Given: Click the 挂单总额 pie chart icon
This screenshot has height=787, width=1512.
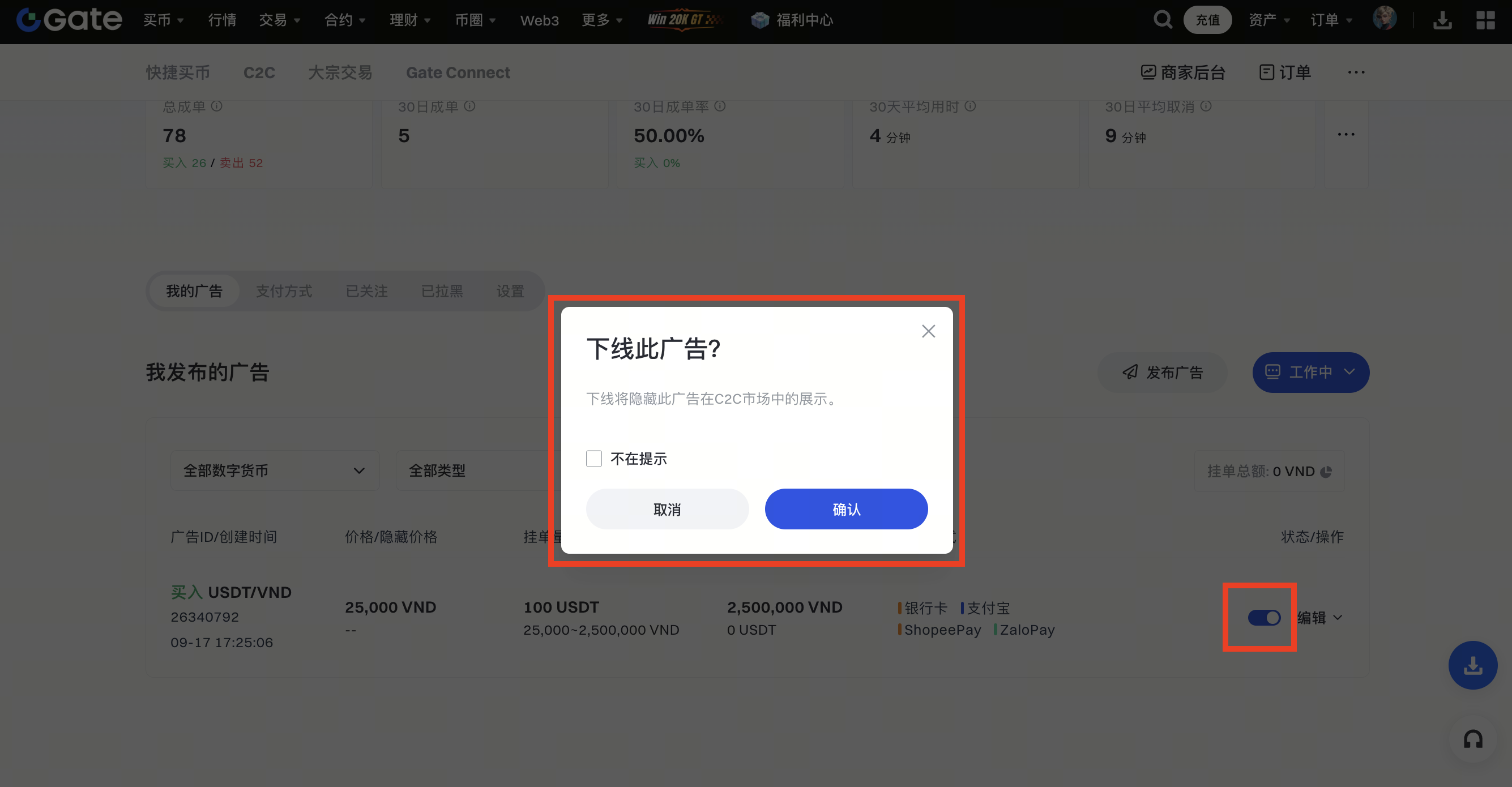Looking at the screenshot, I should (1326, 472).
